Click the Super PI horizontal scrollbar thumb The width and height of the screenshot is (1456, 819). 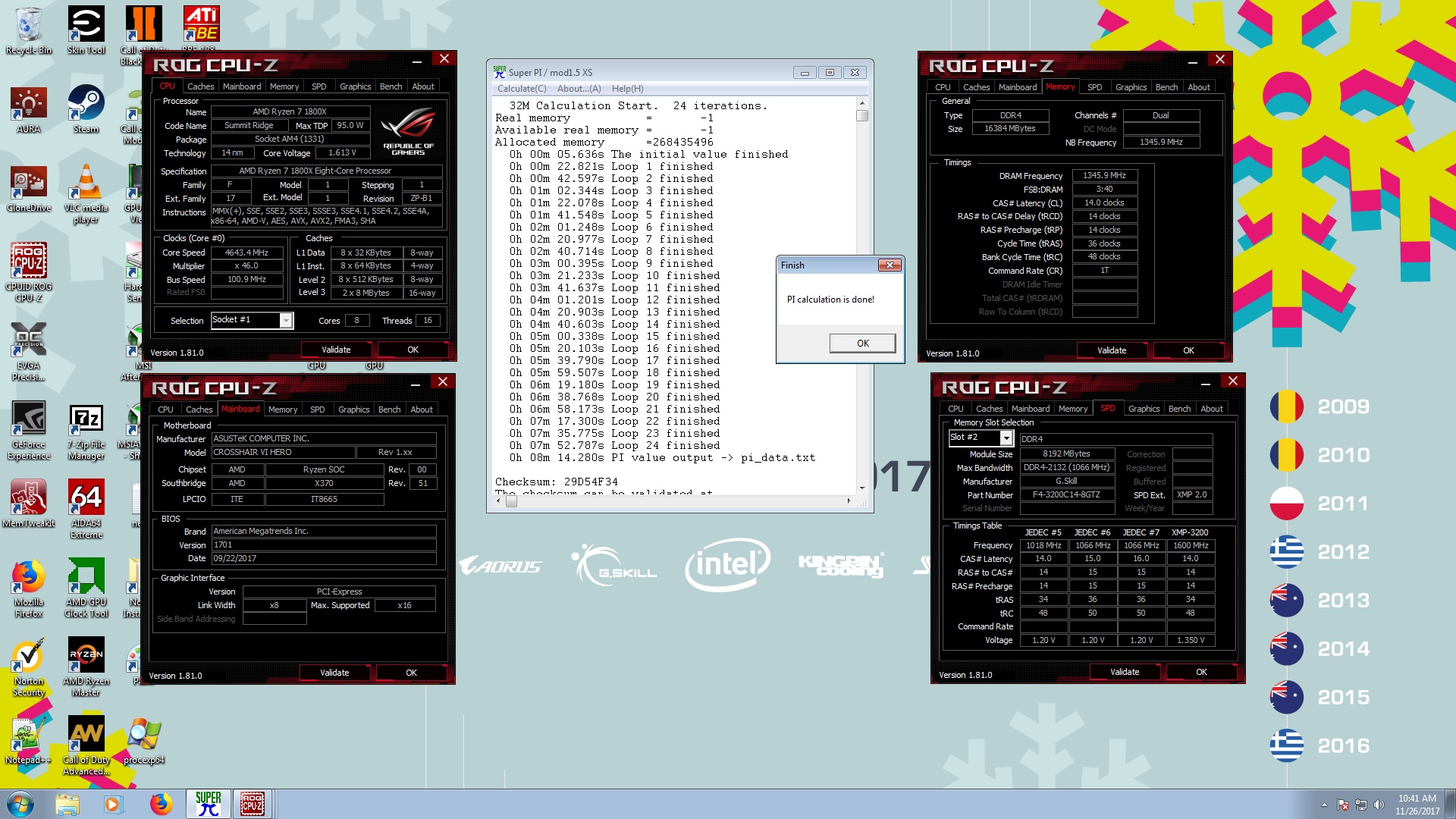(x=511, y=501)
